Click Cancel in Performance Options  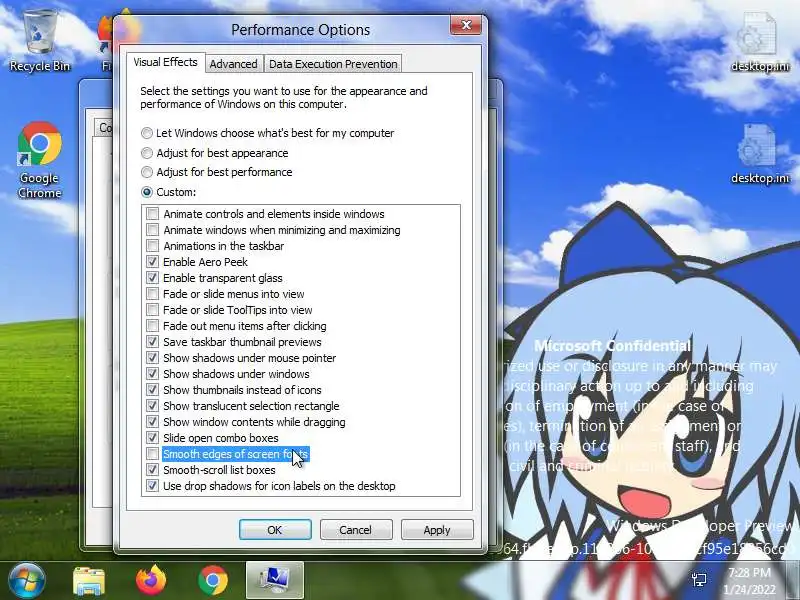(x=356, y=530)
